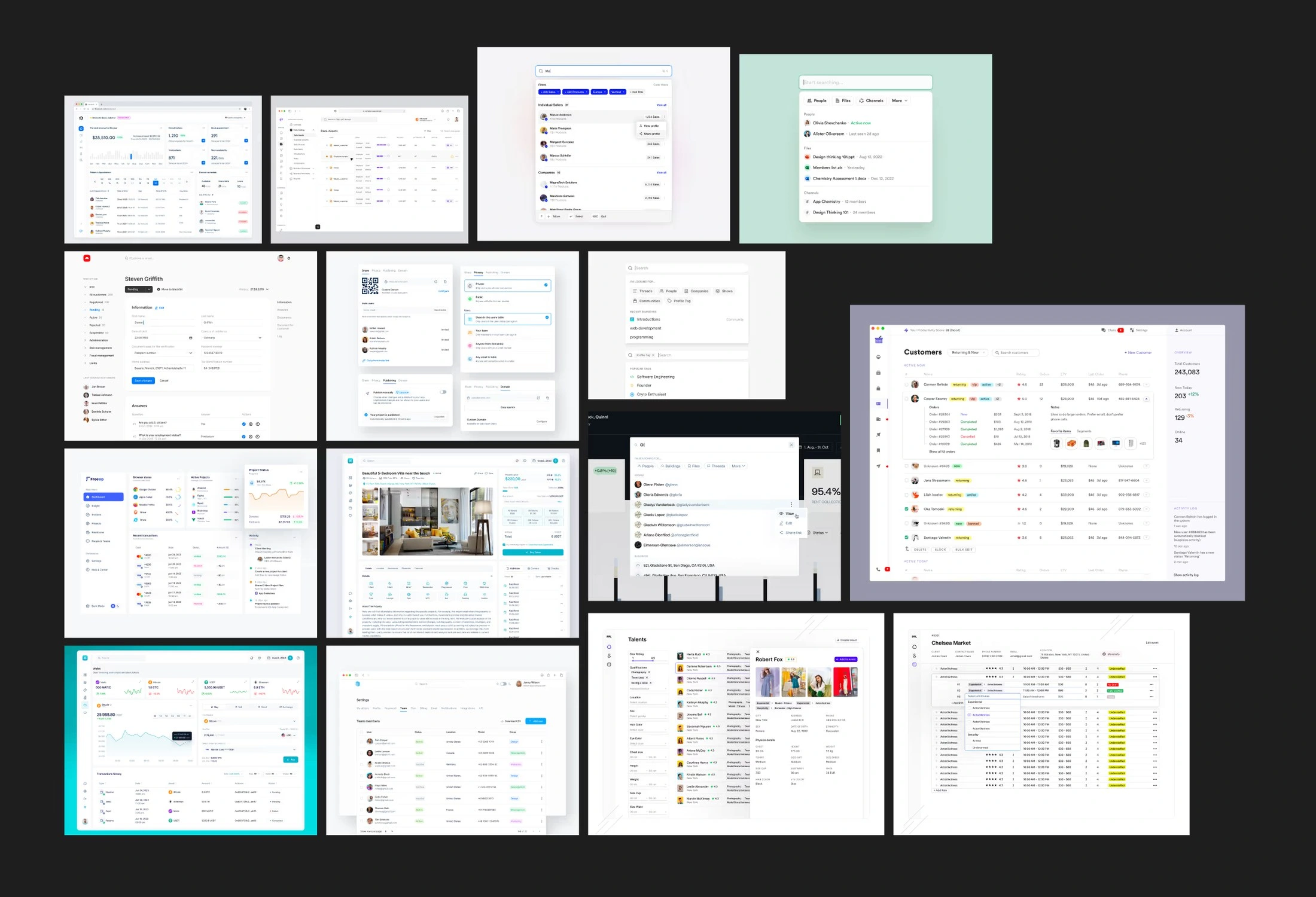
Task: Click the + New Customer link
Action: 1138,353
